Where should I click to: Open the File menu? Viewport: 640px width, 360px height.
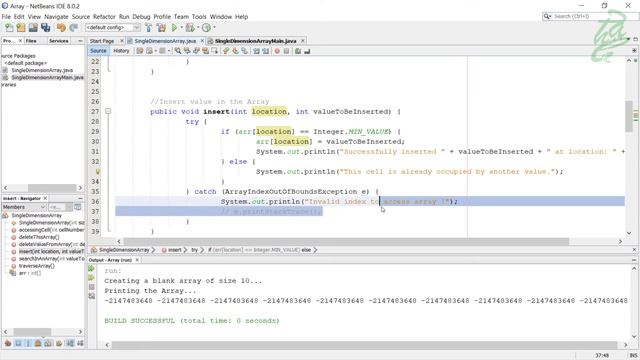tap(6, 17)
